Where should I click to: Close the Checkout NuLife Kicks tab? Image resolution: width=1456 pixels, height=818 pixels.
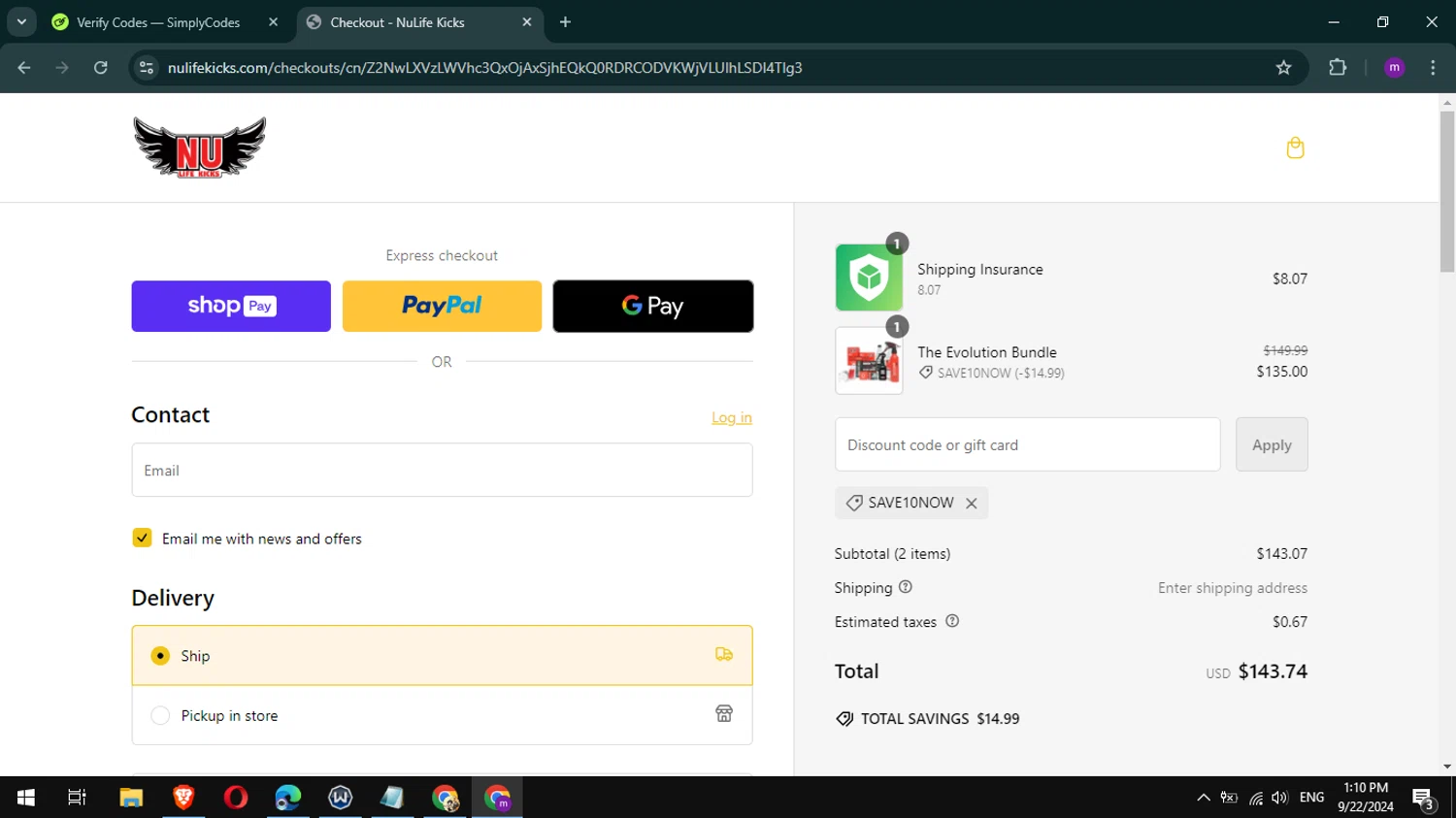[527, 22]
